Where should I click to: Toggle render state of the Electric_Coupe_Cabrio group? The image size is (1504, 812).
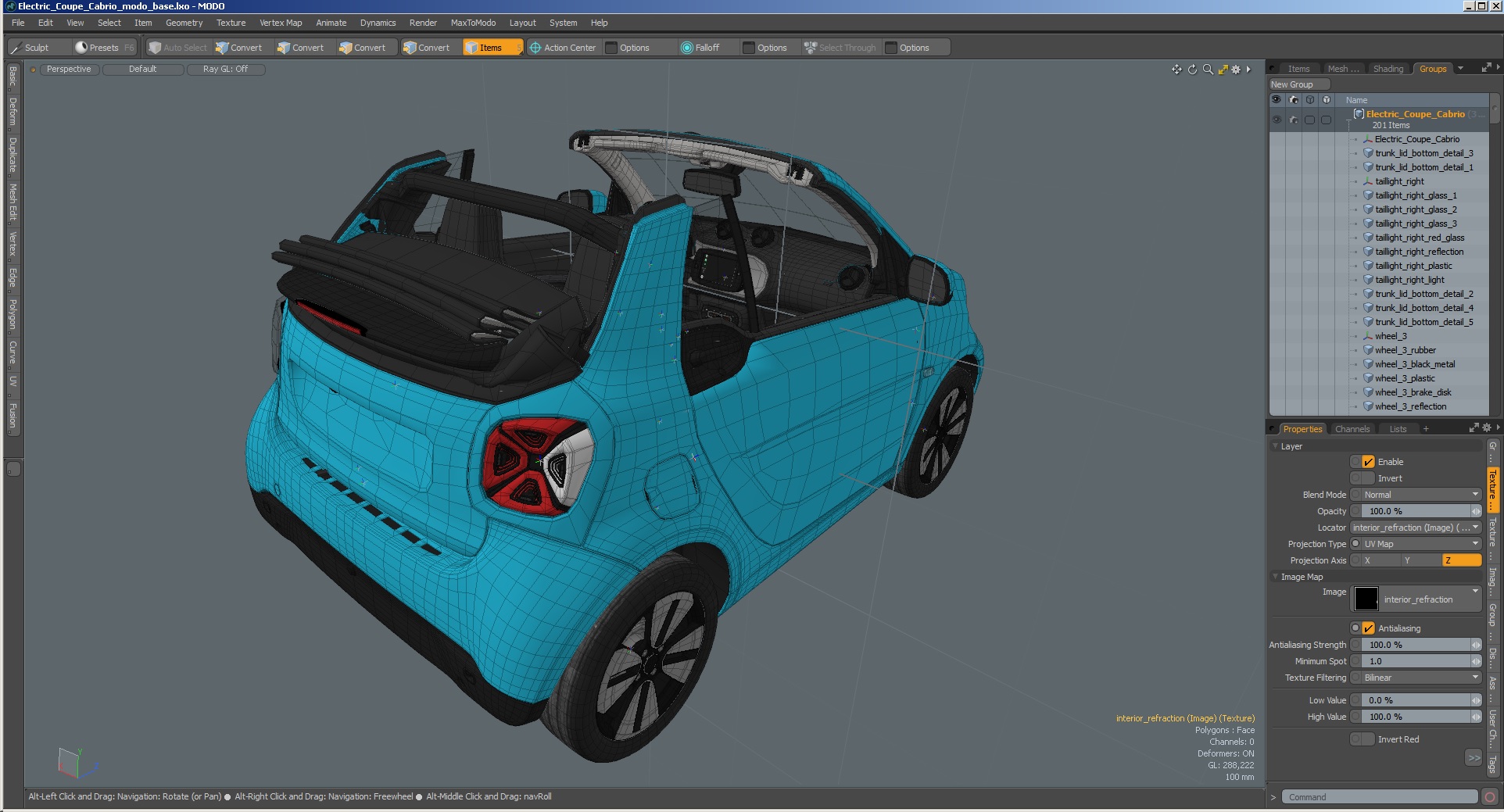pyautogui.click(x=1294, y=120)
